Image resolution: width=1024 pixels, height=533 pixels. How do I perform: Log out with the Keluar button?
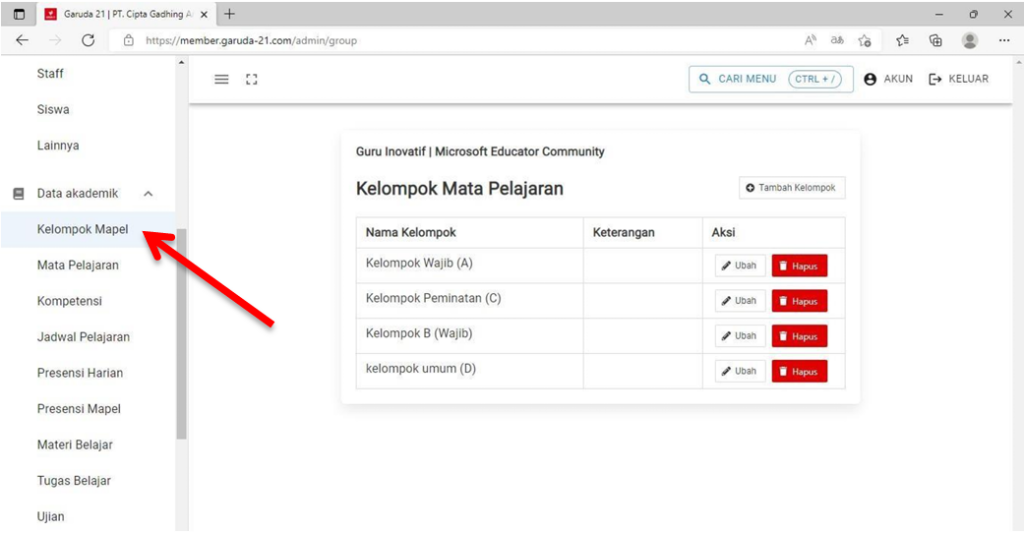959,79
